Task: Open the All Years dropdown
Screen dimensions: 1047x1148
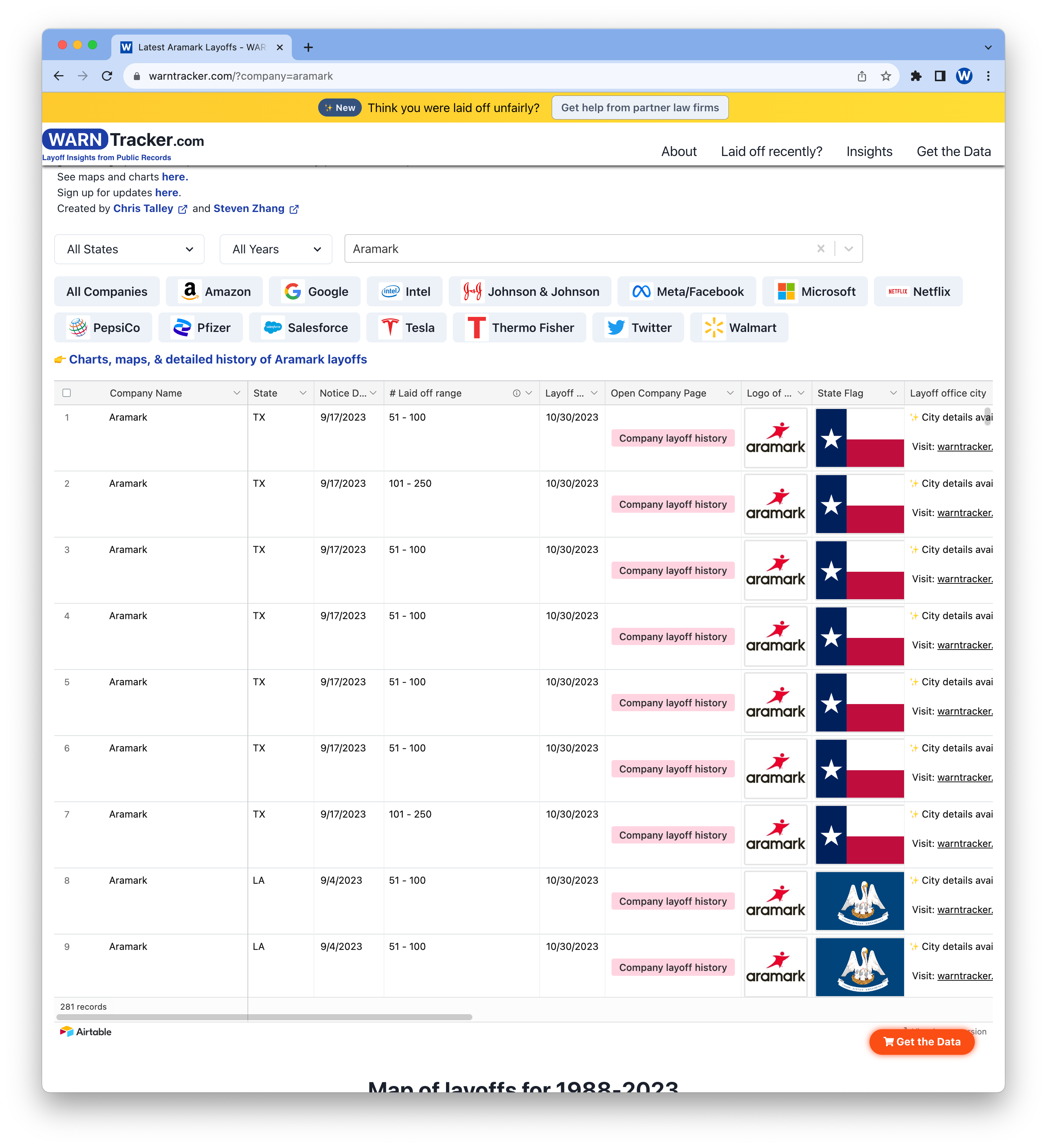Action: click(x=276, y=250)
